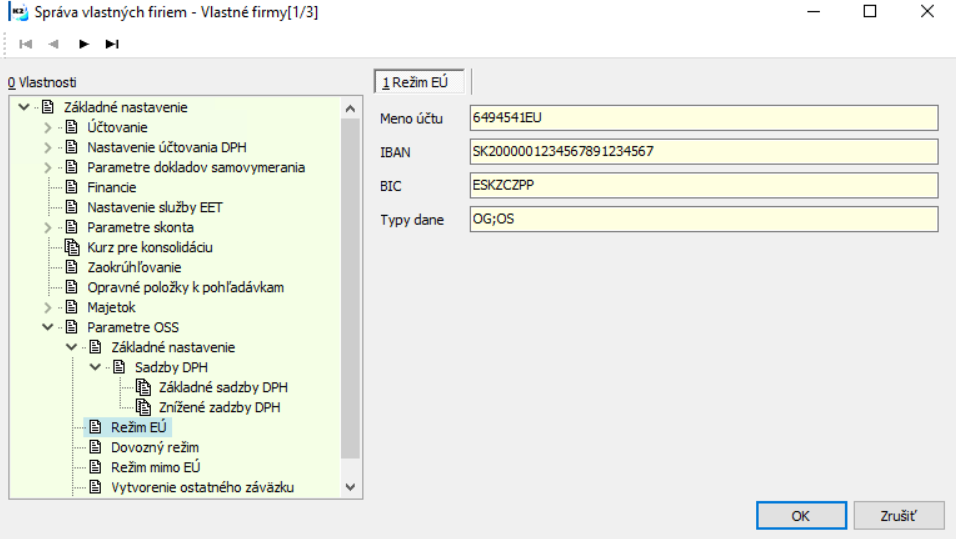Expand the Účtovanie tree node

[48, 127]
